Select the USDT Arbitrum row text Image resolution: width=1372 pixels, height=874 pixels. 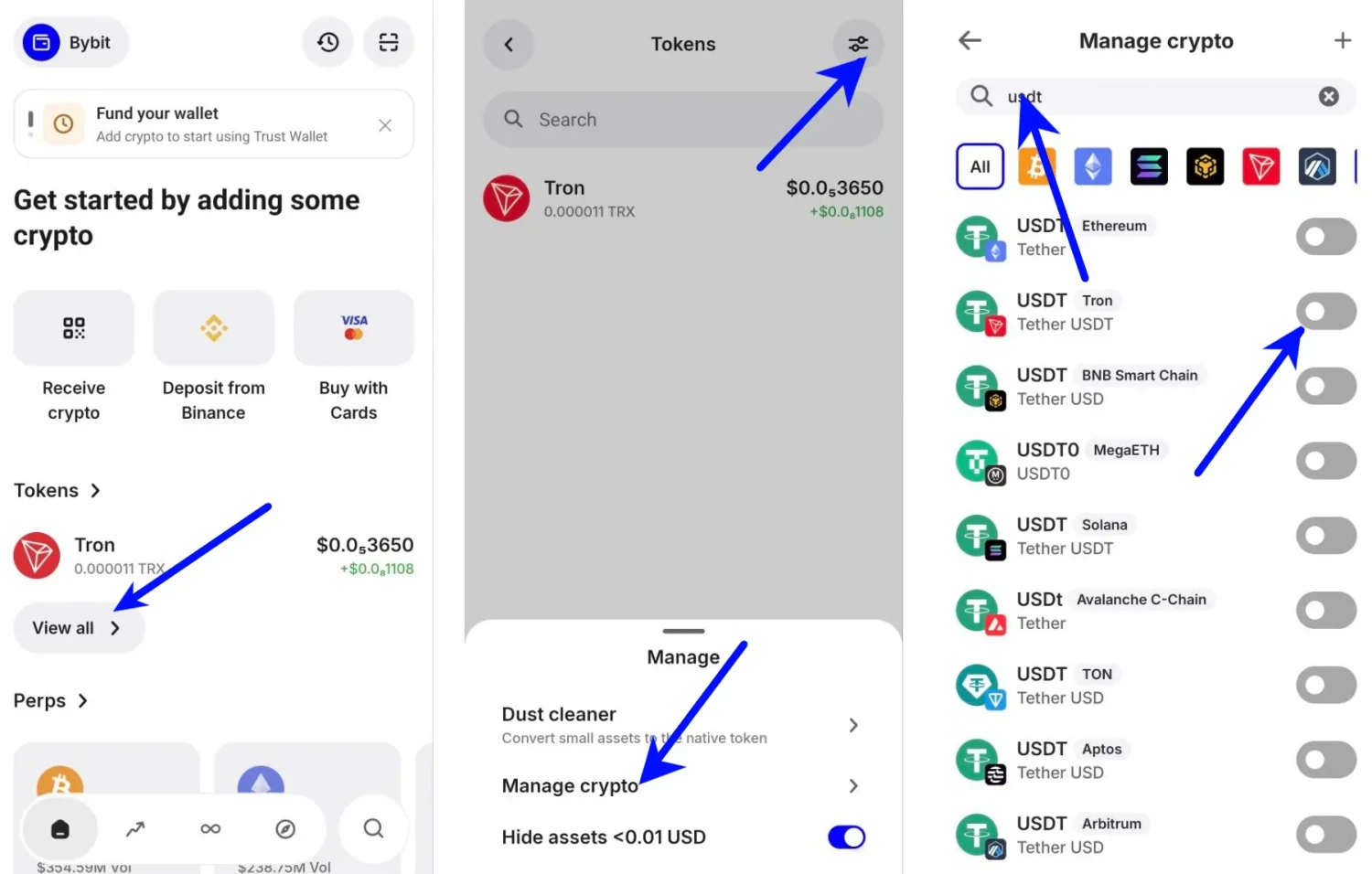(1081, 836)
